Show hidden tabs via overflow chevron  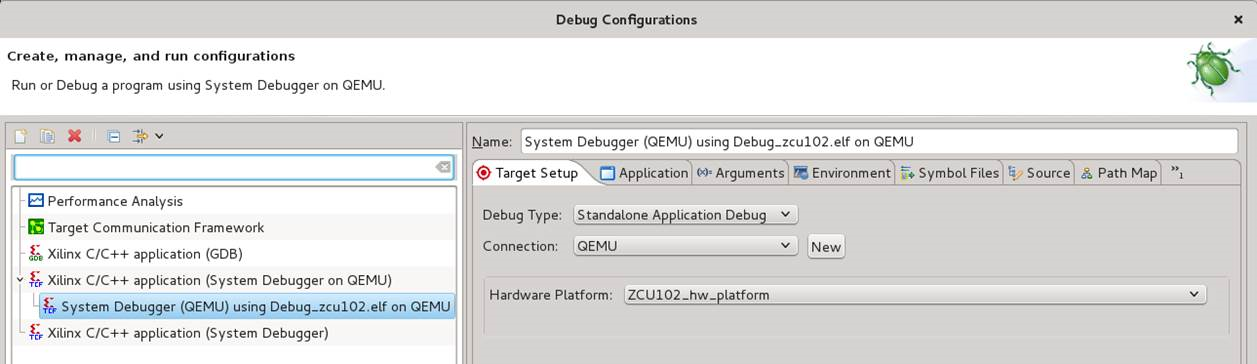click(x=1177, y=172)
